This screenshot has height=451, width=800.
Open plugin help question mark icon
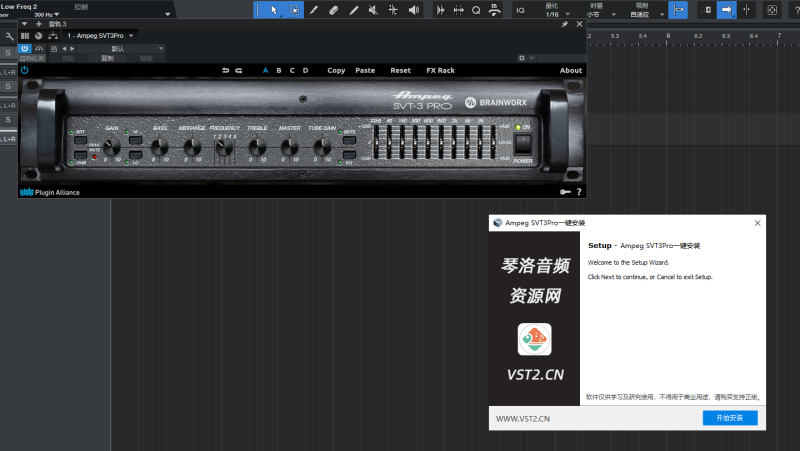tap(579, 192)
